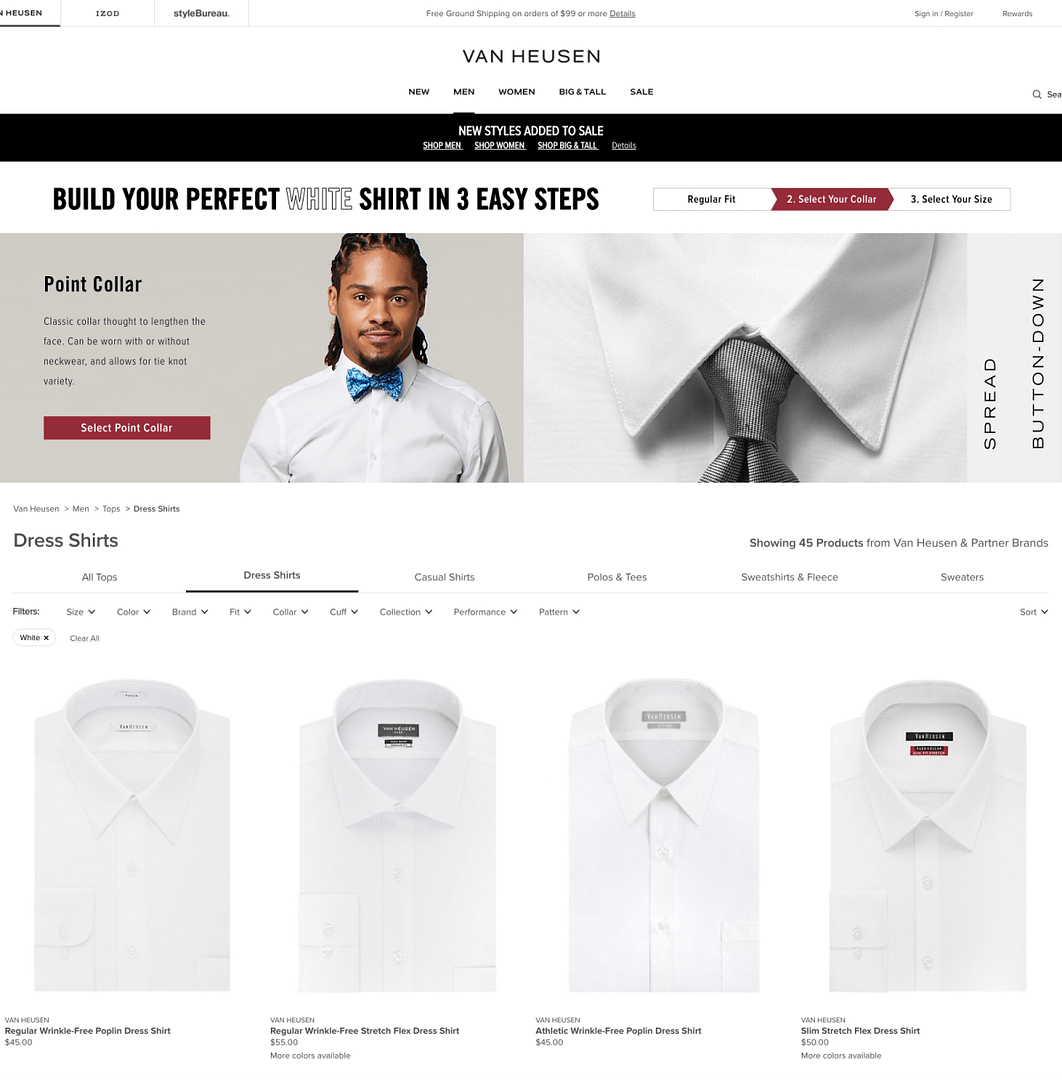1062x1080 pixels.
Task: Select the Spread collar panel
Action: coord(990,358)
